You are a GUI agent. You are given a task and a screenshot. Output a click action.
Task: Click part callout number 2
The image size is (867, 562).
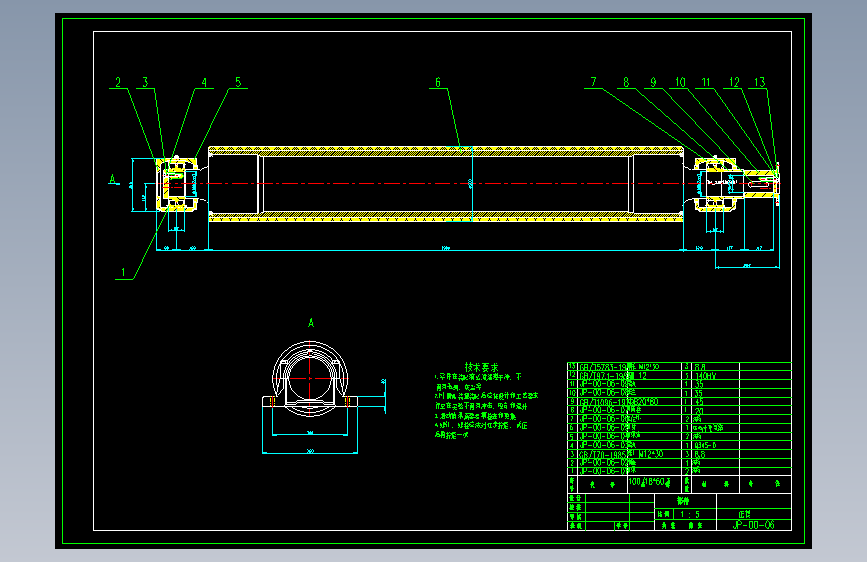coord(118,82)
